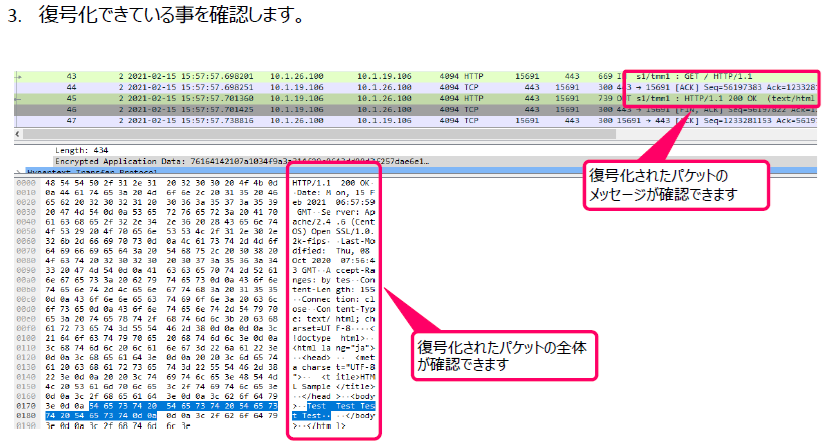834x446 pixels.
Task: Click source IP 10.1.26.100 in packet 43
Action: (296, 77)
